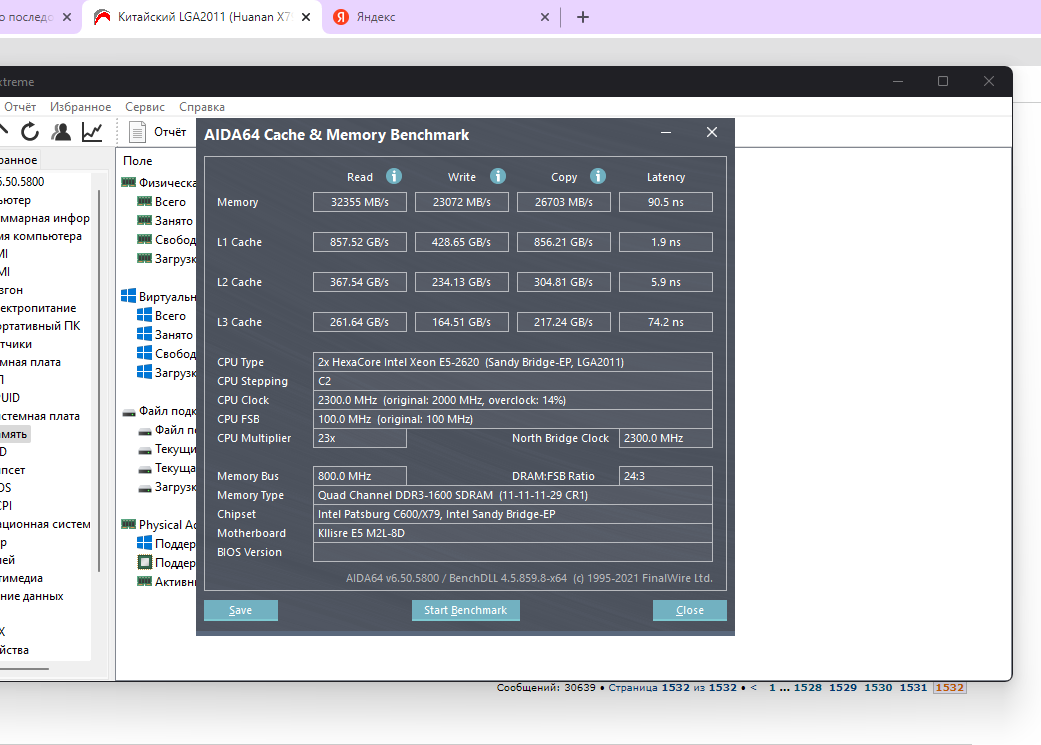Go to forum page 1528
The height and width of the screenshot is (745, 1041).
[808, 688]
